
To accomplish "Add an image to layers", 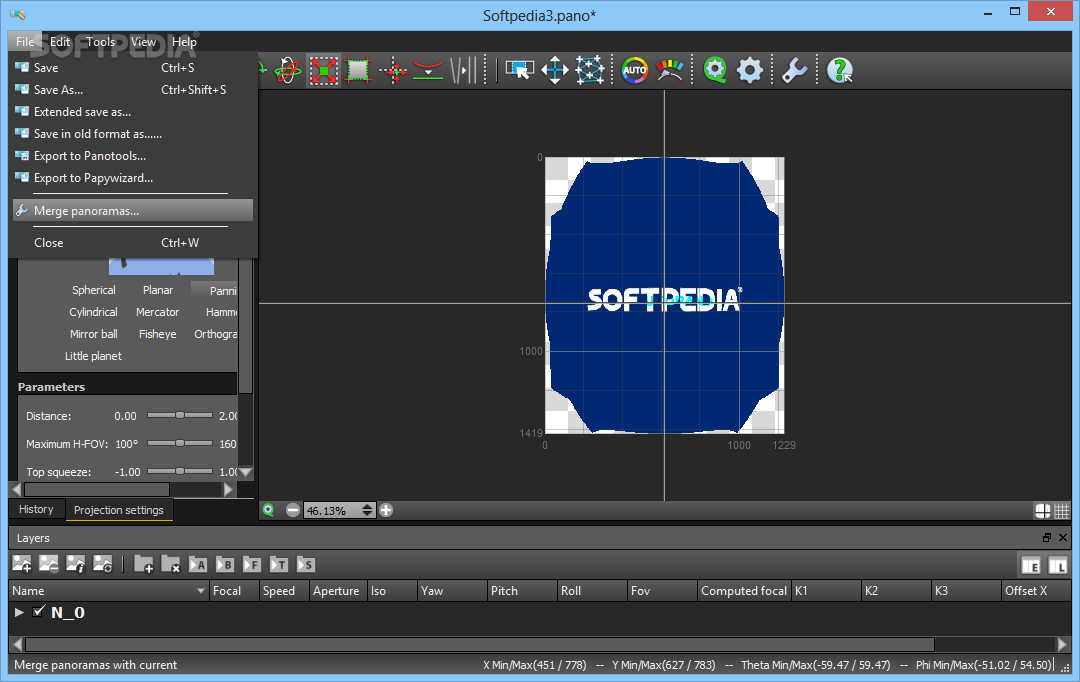I will (22, 564).
